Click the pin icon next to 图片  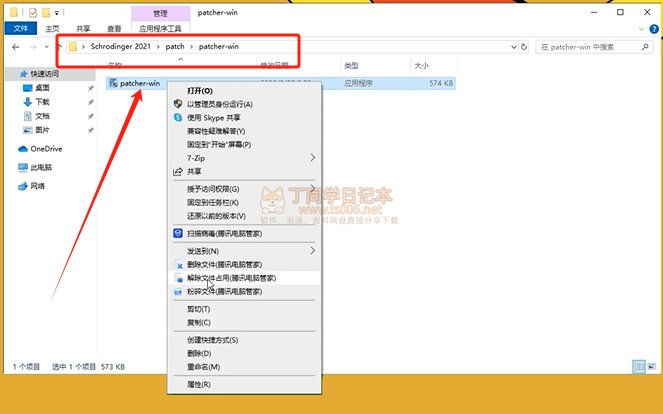pos(90,130)
